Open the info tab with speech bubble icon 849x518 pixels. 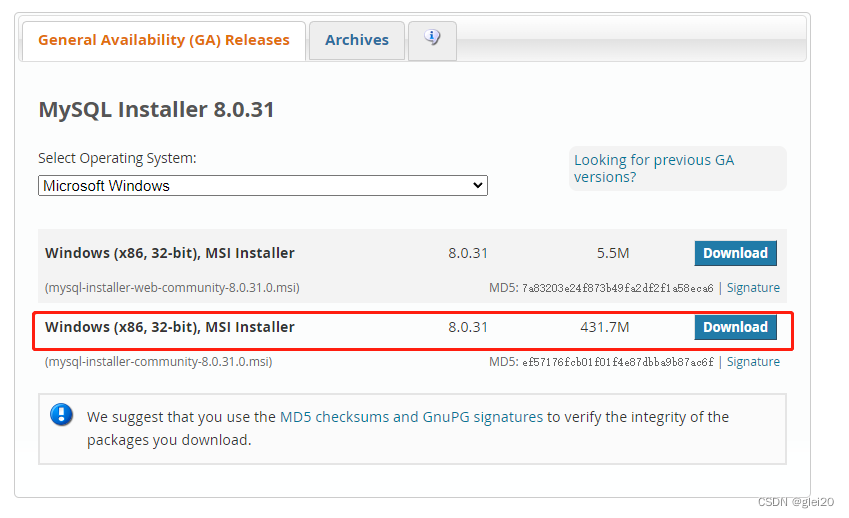[432, 41]
